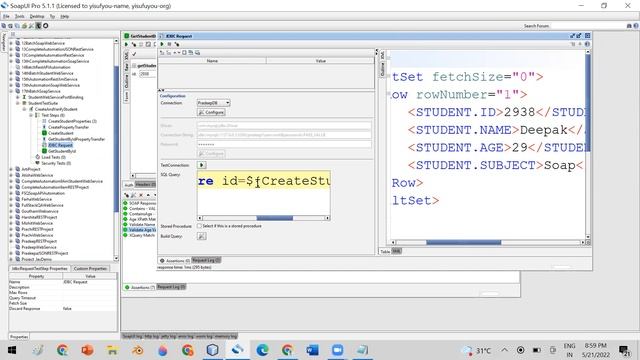Remove assertion red X icon
The height and width of the screenshot is (360, 640).
(141, 196)
